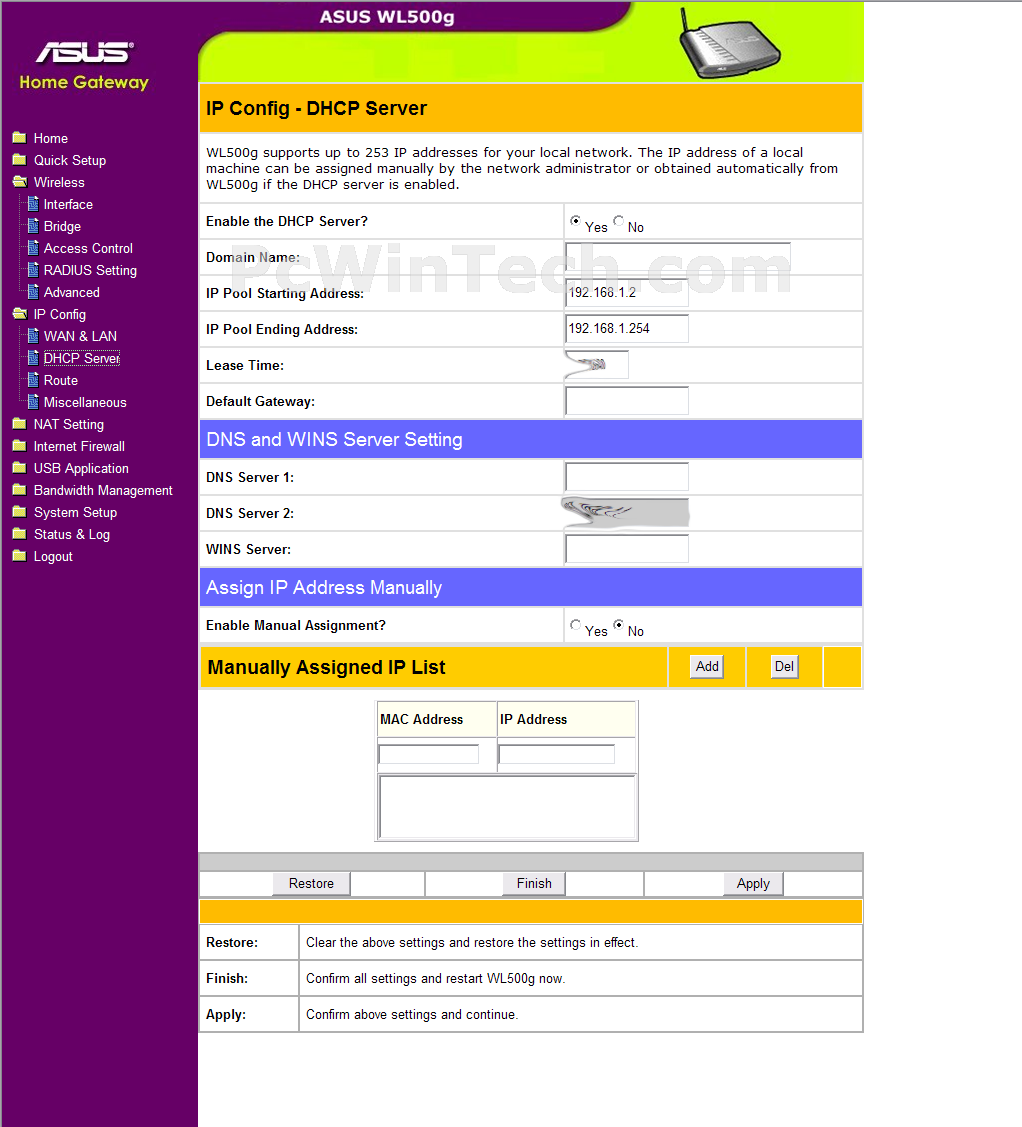The width and height of the screenshot is (1022, 1127).
Task: Click the page icon beside RADIUS Setting
Action: click(33, 270)
